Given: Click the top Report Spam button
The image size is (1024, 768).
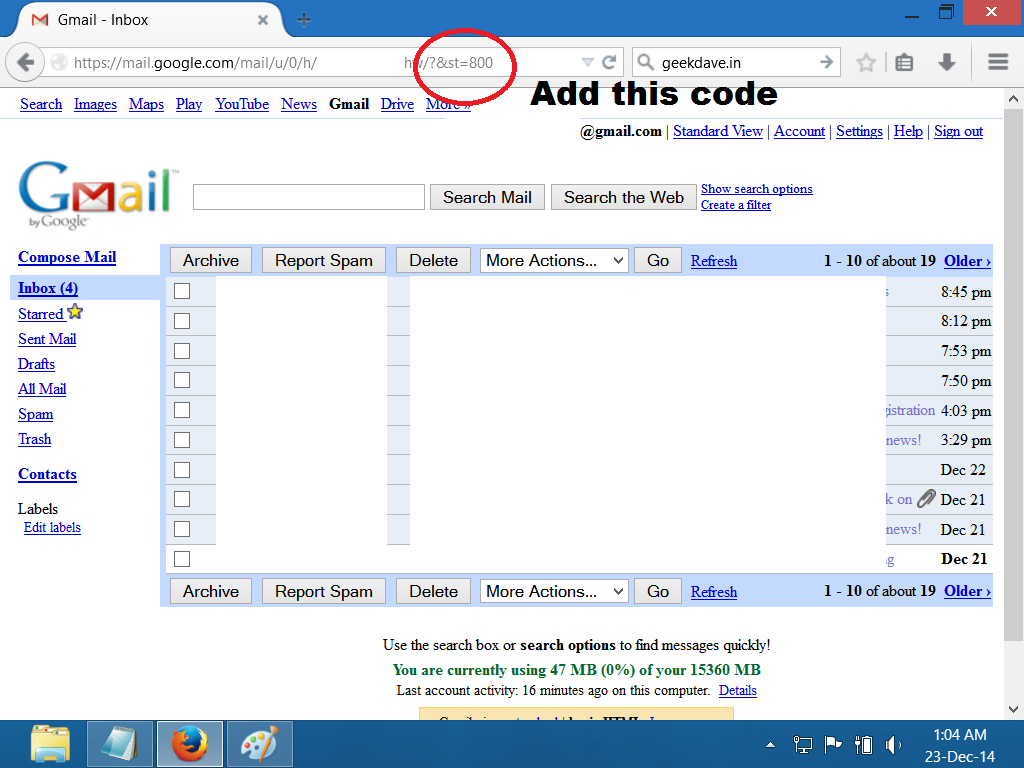Looking at the screenshot, I should click(323, 261).
